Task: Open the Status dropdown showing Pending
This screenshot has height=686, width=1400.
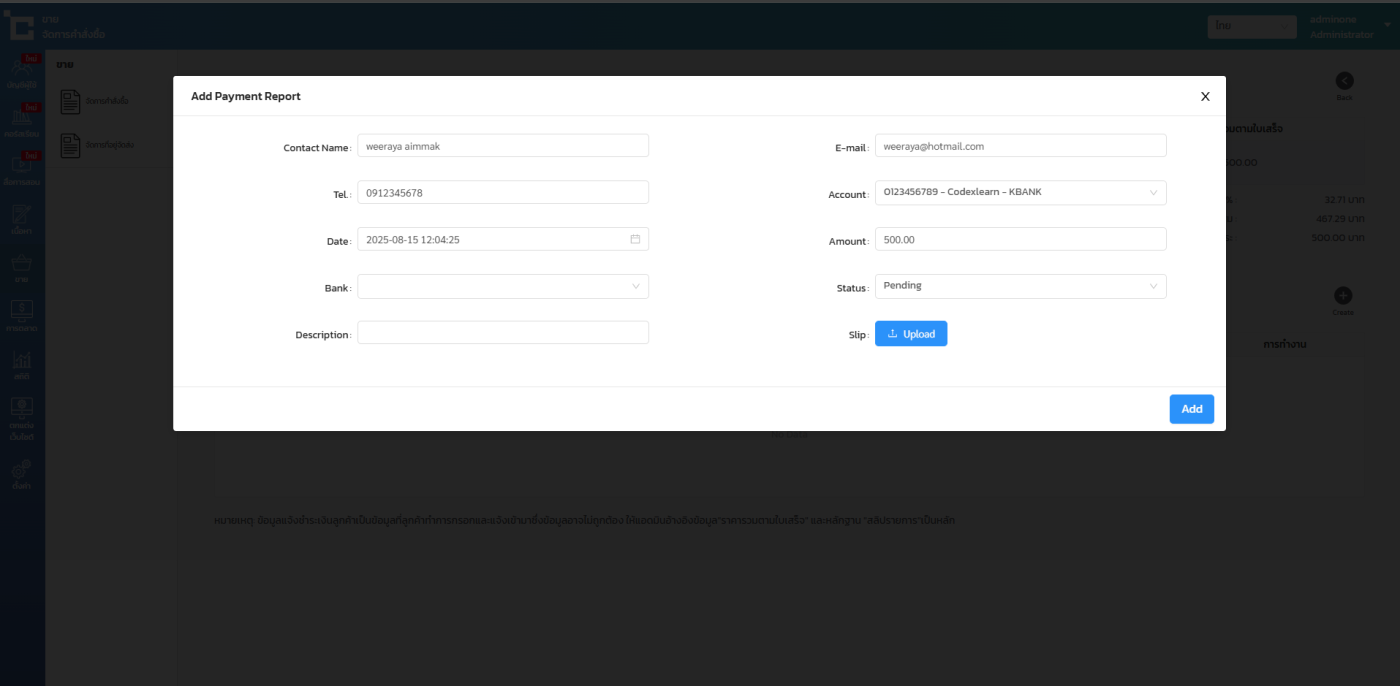Action: pyautogui.click(x=1020, y=287)
